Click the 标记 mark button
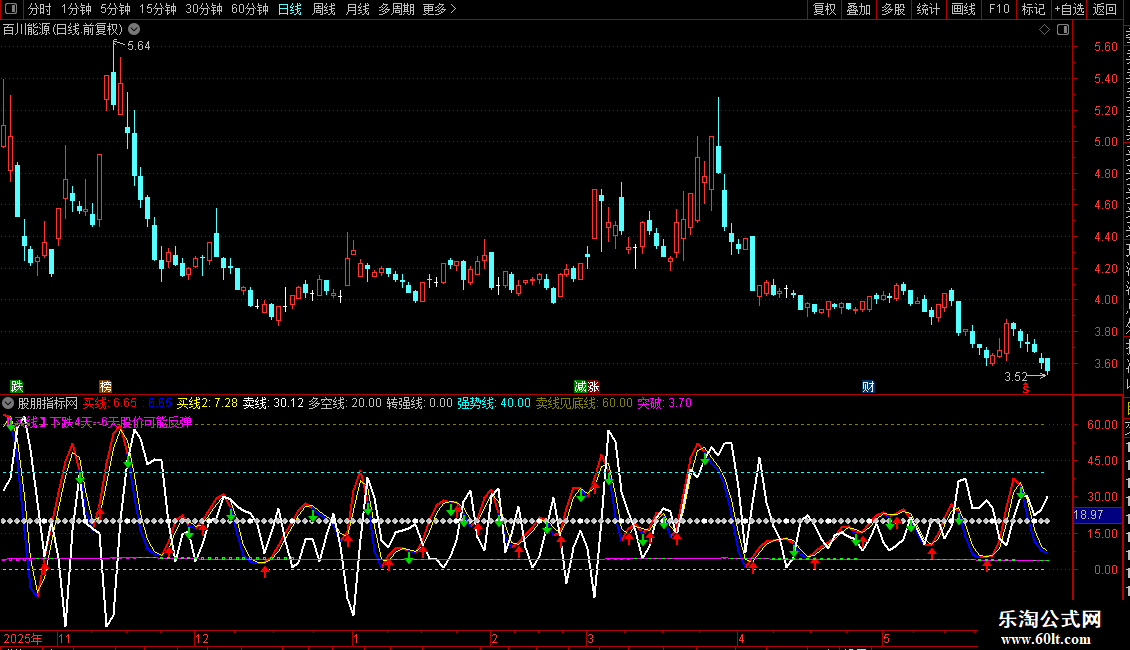This screenshot has height=650, width=1130. click(1033, 9)
